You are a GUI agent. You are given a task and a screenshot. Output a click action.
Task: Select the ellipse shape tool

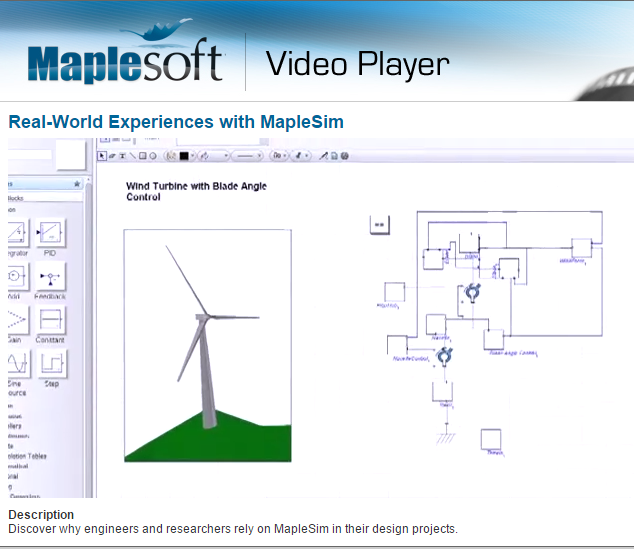coord(153,156)
